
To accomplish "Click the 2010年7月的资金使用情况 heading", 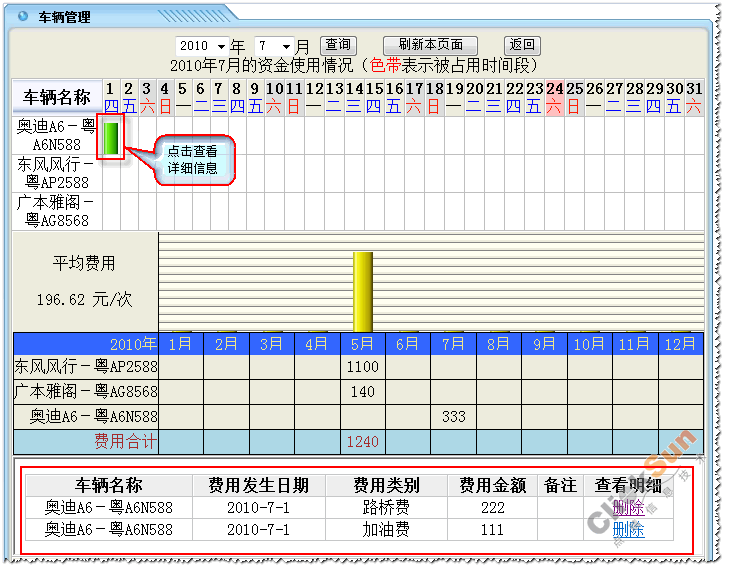I will click(261, 65).
